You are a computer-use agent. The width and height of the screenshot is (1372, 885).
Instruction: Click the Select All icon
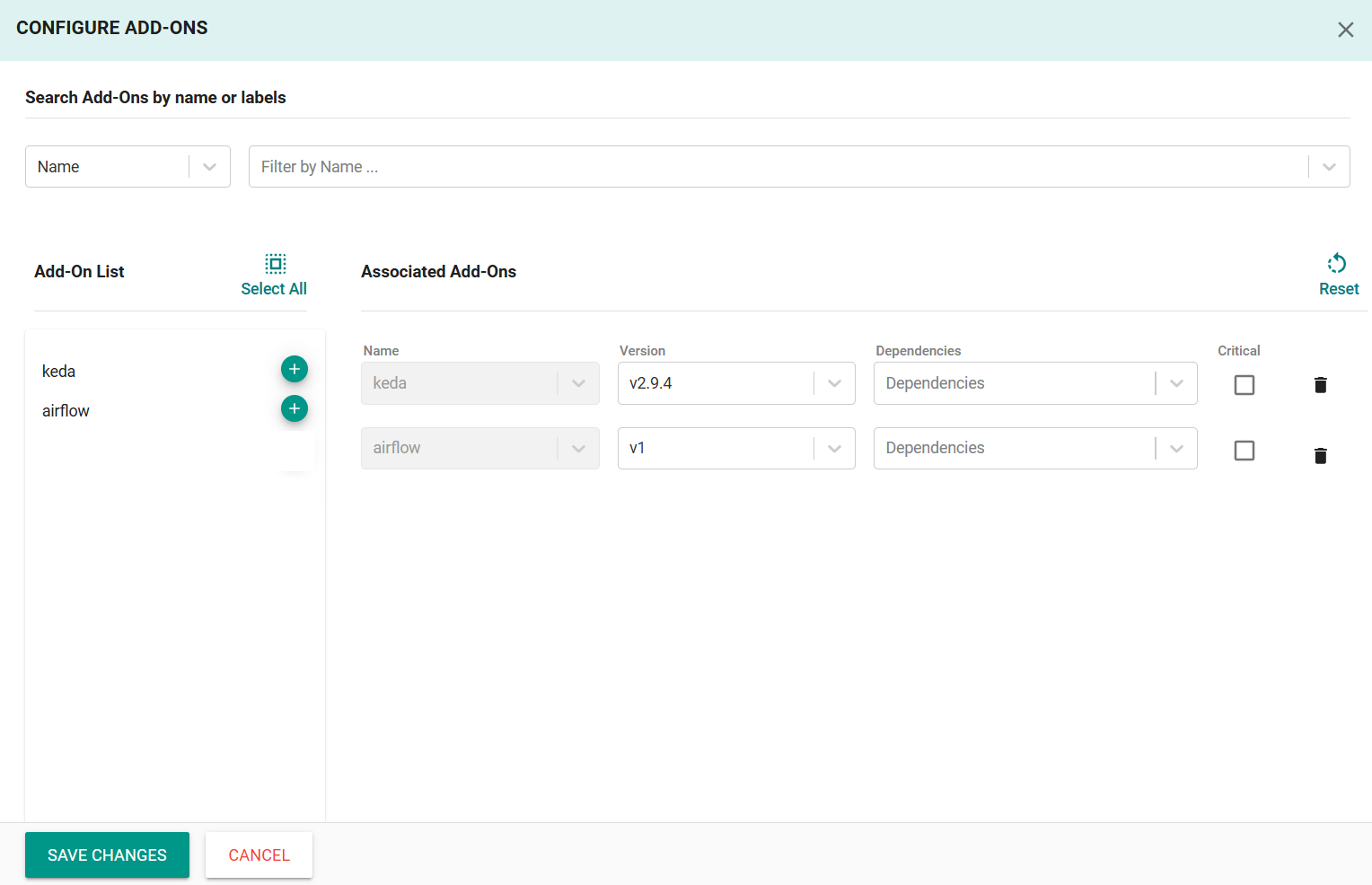tap(276, 263)
